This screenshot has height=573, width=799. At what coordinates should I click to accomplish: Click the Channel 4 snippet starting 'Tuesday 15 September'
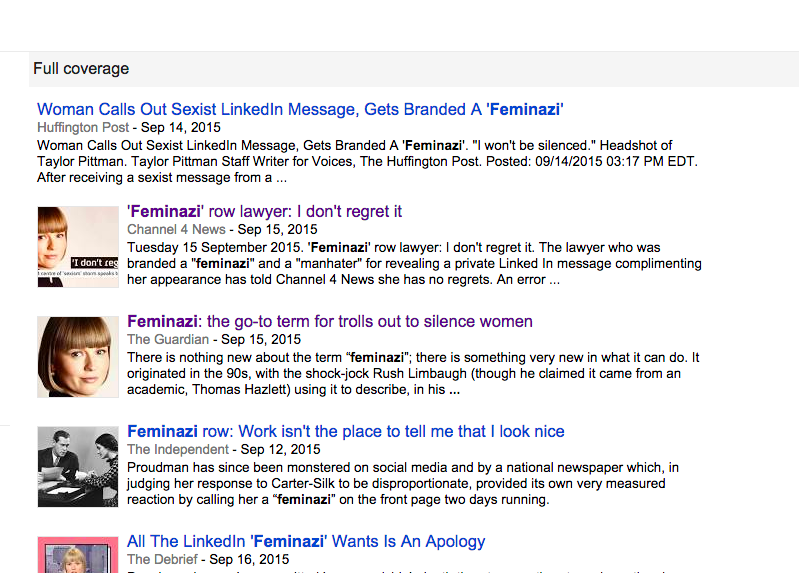[414, 264]
